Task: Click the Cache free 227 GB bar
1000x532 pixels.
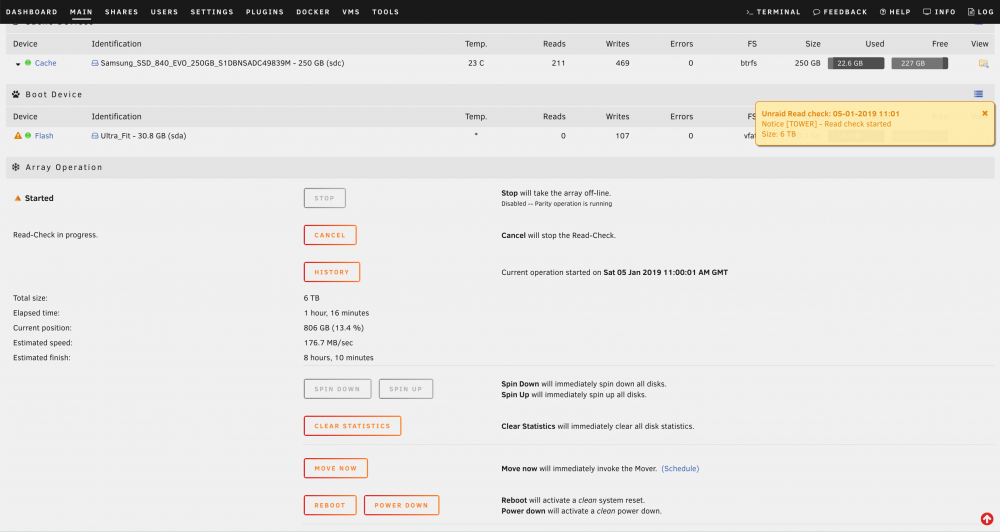Action: pos(920,63)
